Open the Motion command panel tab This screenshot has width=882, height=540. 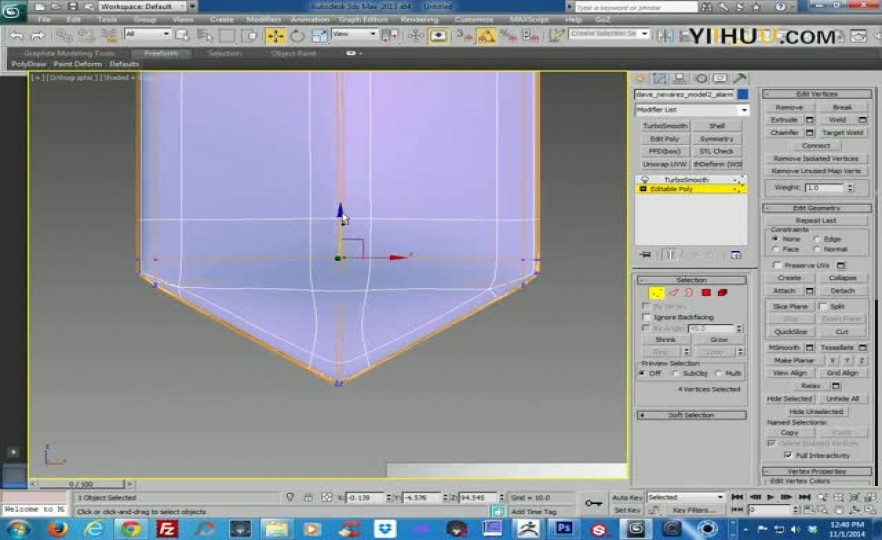coord(701,78)
